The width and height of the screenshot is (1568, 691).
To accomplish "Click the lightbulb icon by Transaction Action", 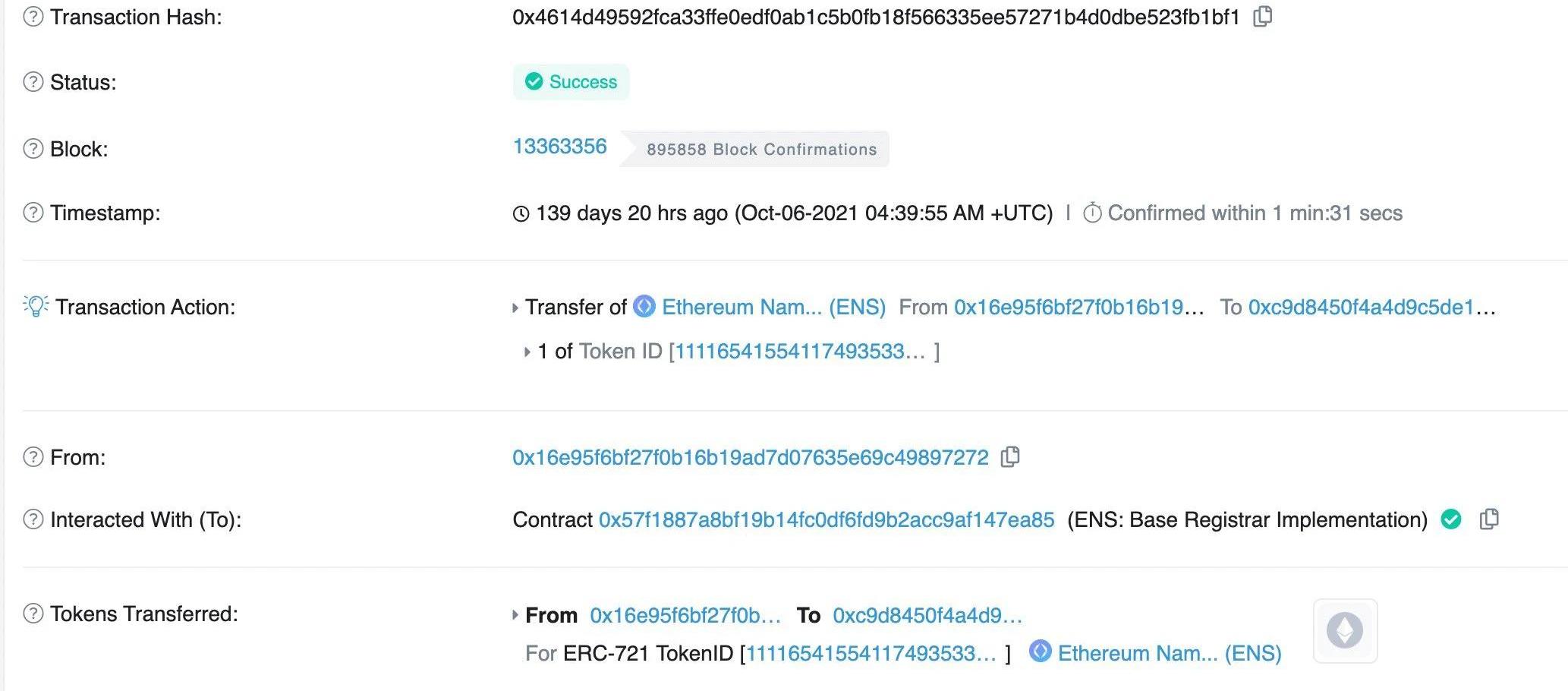I will 36,306.
